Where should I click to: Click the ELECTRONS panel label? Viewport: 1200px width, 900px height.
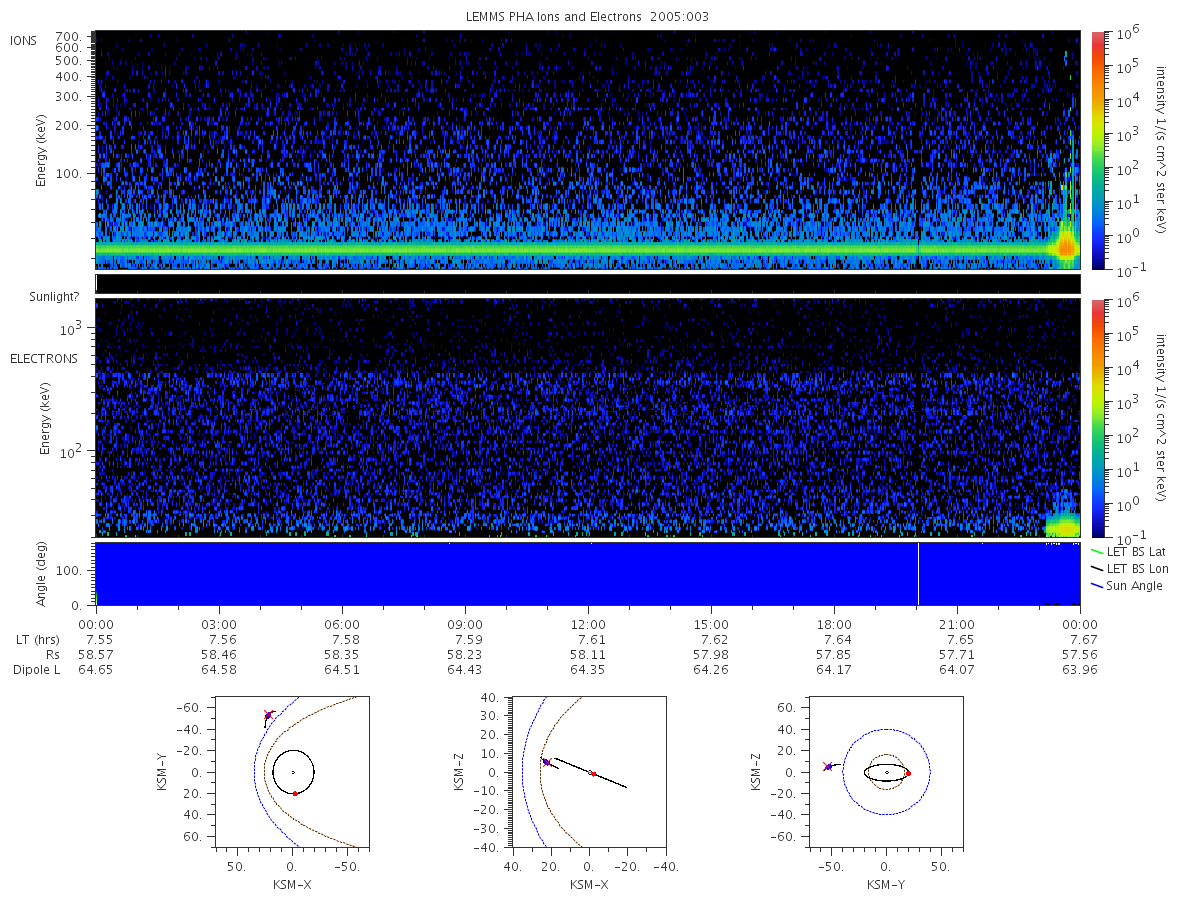(x=43, y=358)
